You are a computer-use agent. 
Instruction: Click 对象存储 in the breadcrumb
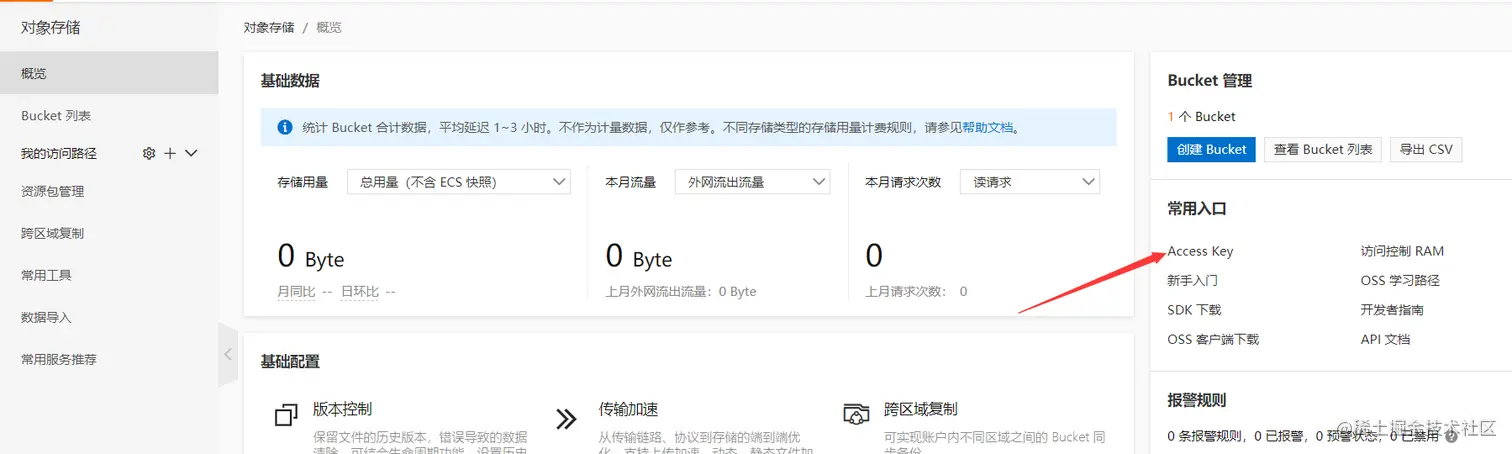pos(269,28)
